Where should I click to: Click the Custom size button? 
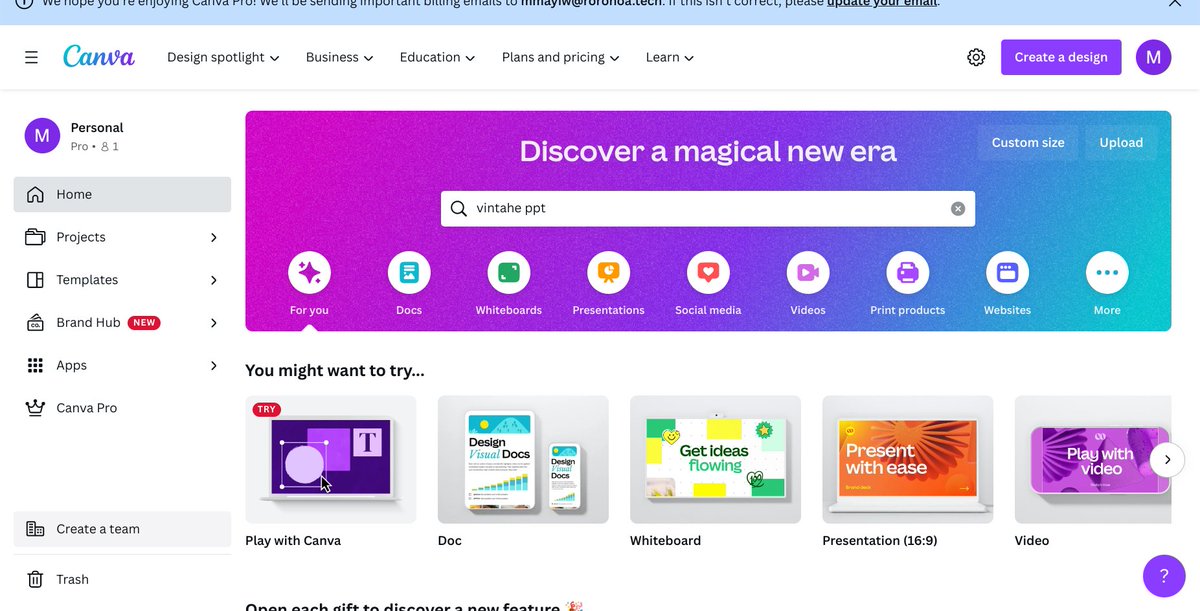click(x=1028, y=143)
